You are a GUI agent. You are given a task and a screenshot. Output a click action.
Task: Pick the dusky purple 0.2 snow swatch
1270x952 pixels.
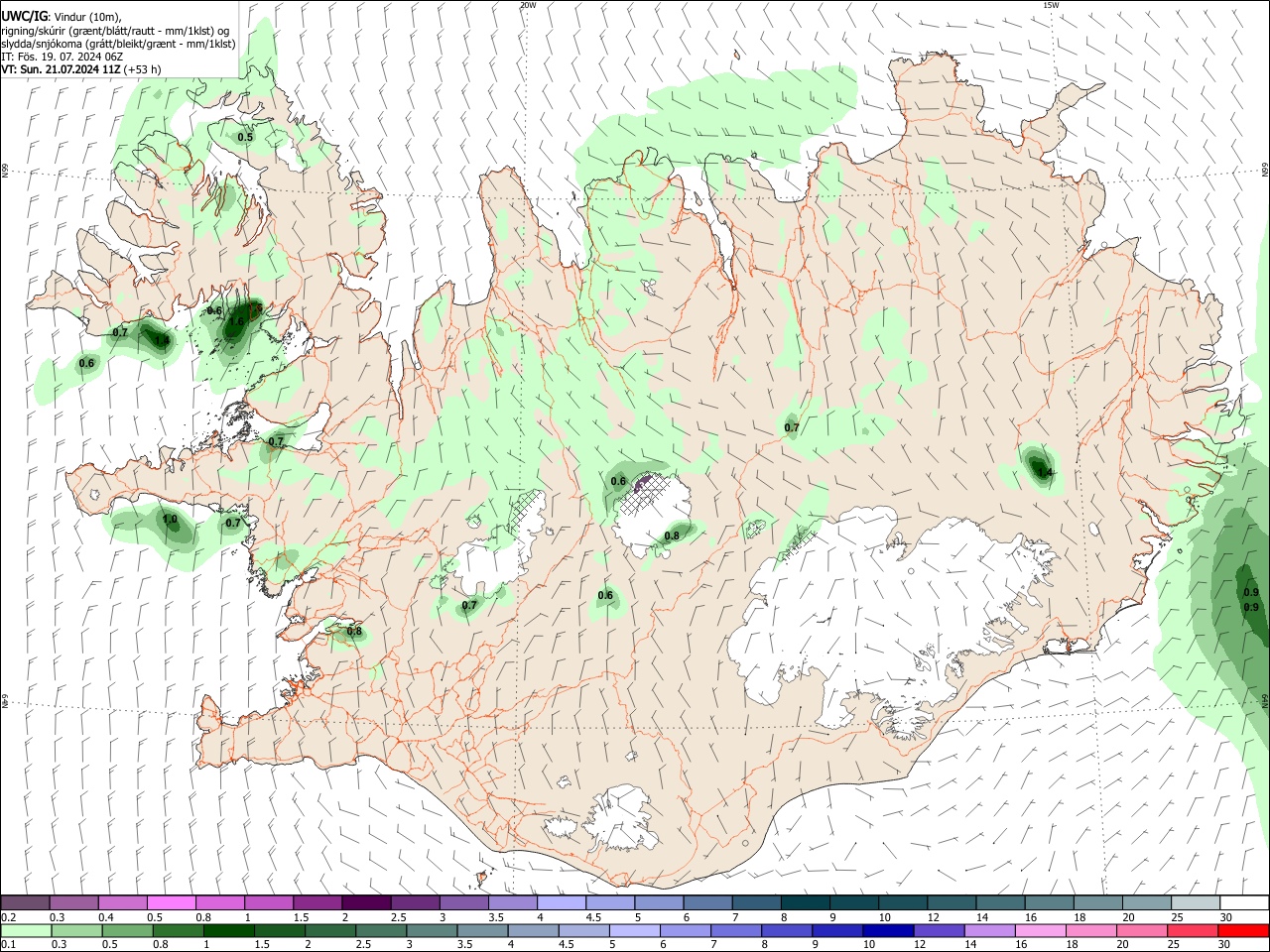pos(25,903)
